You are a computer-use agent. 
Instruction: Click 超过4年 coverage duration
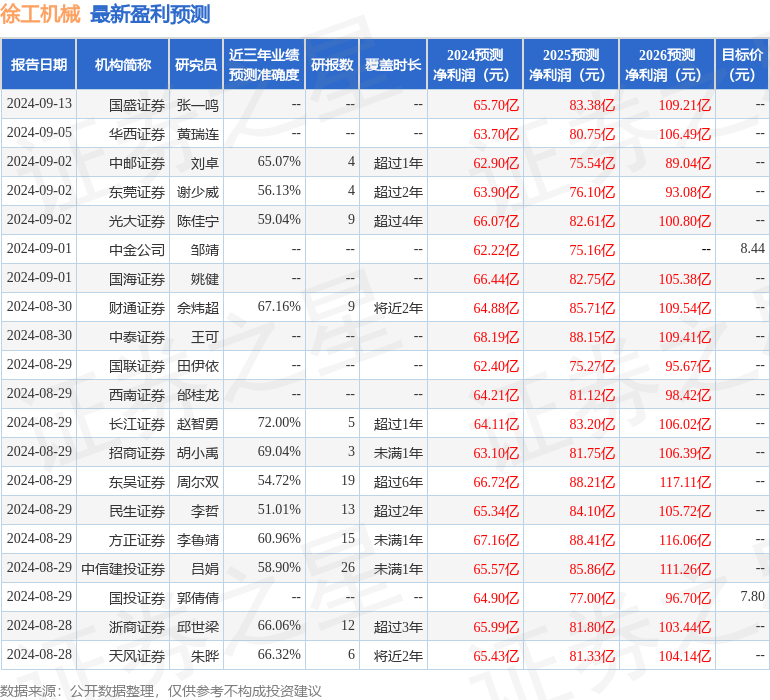398,221
